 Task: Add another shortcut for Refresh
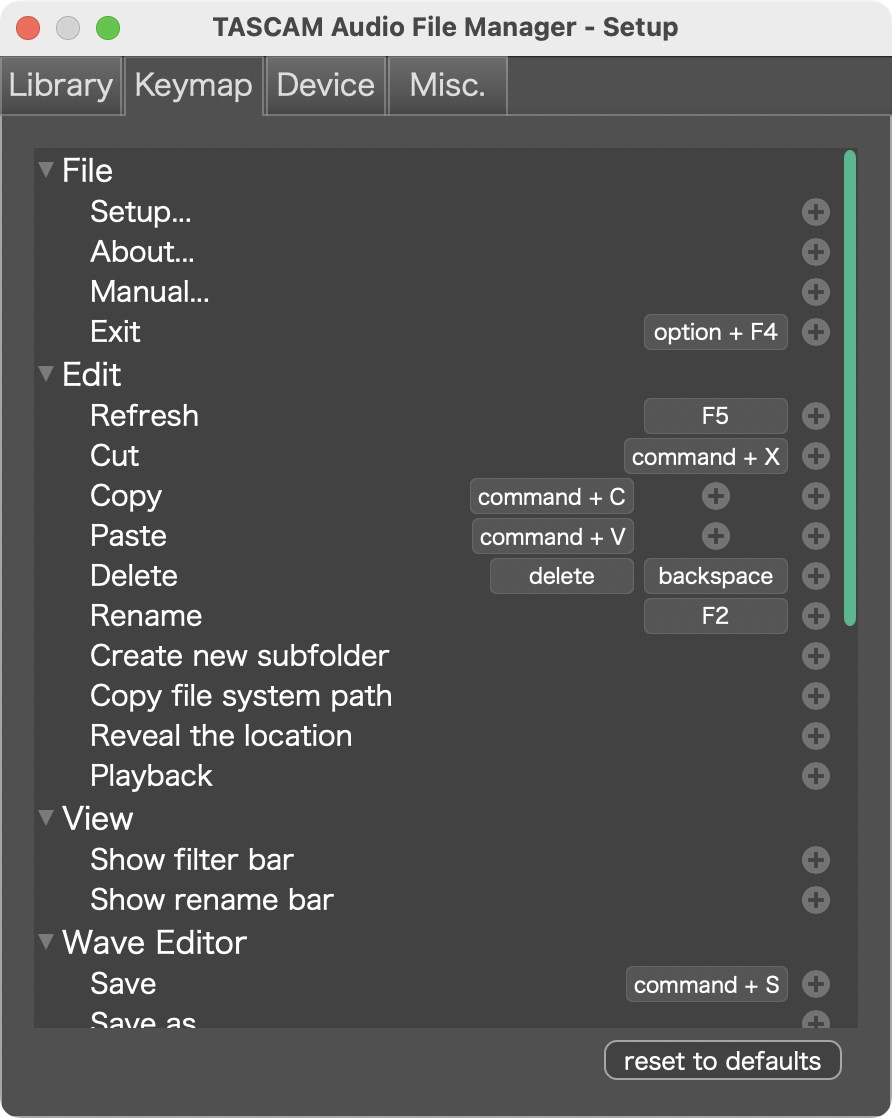coord(816,416)
